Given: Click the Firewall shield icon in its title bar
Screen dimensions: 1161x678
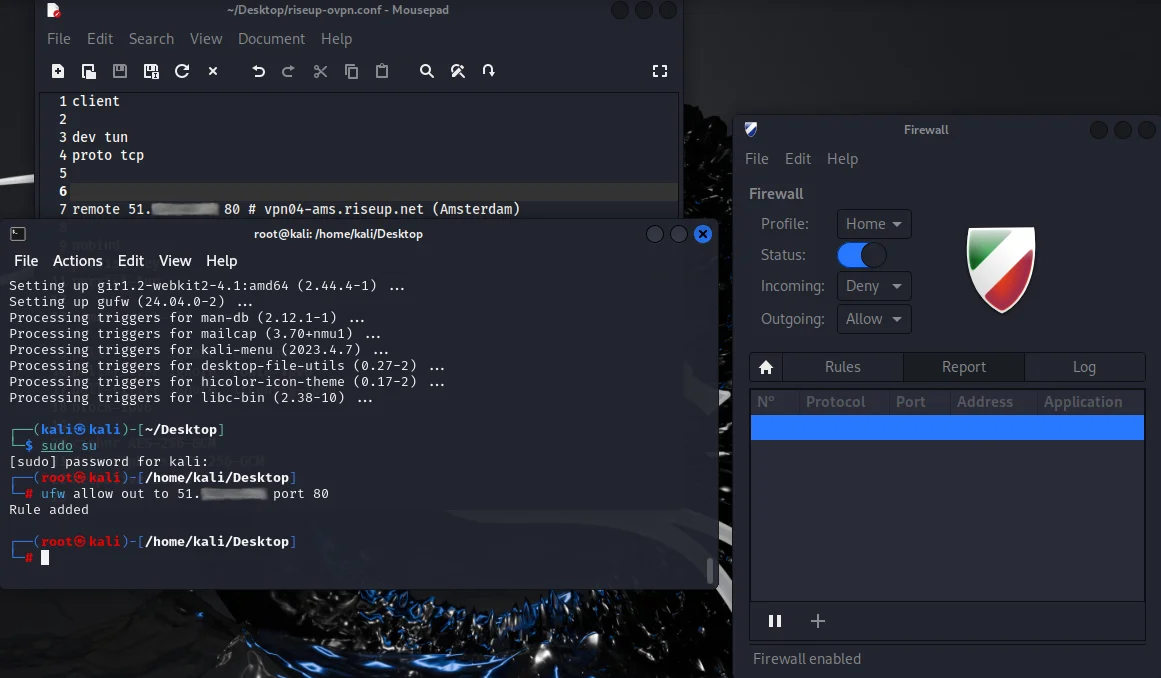Looking at the screenshot, I should click(x=751, y=130).
